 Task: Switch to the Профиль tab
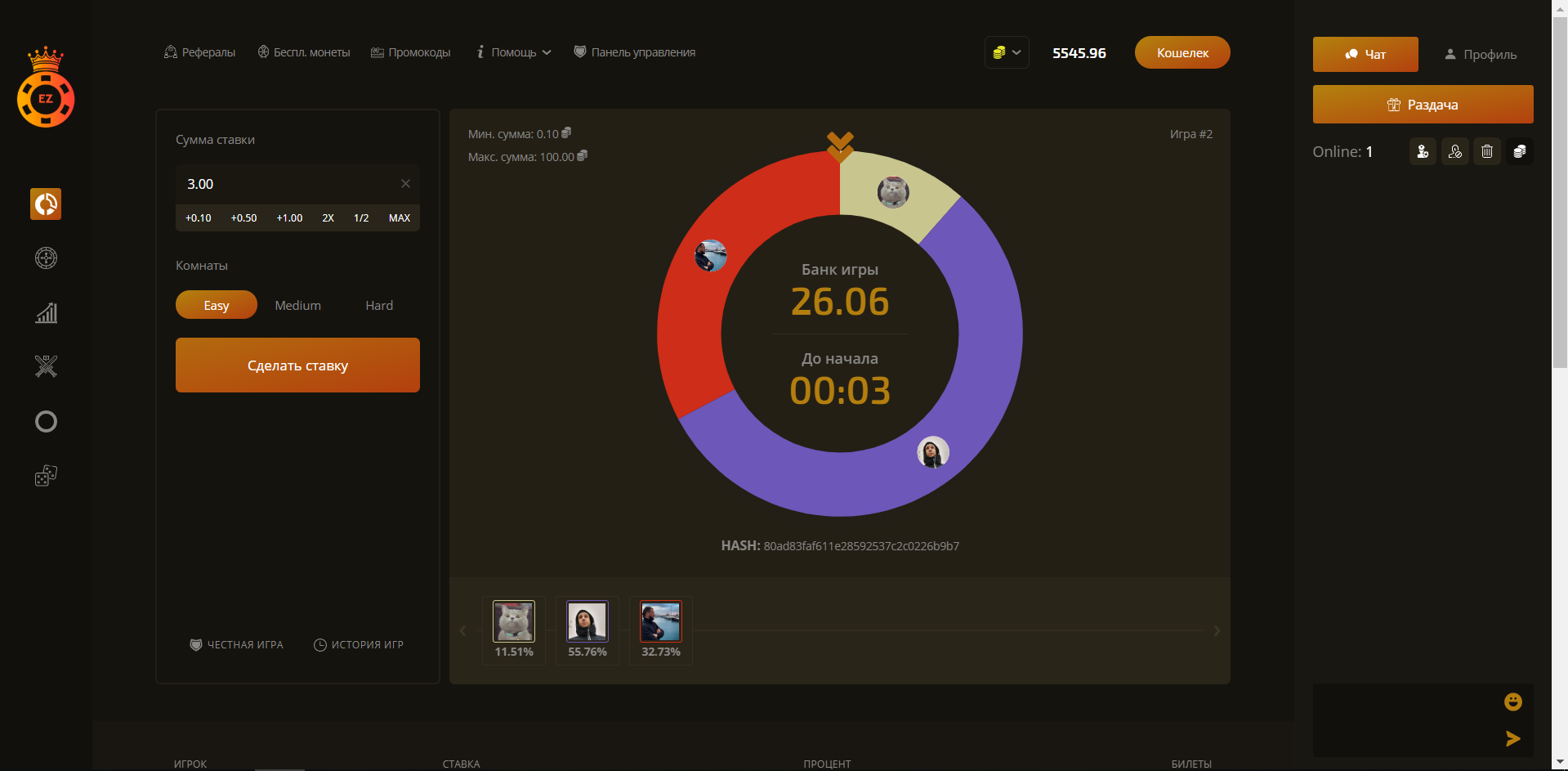1480,55
